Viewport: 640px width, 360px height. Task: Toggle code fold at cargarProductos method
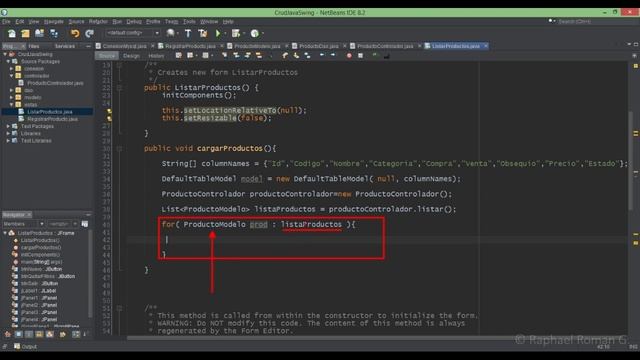click(119, 149)
